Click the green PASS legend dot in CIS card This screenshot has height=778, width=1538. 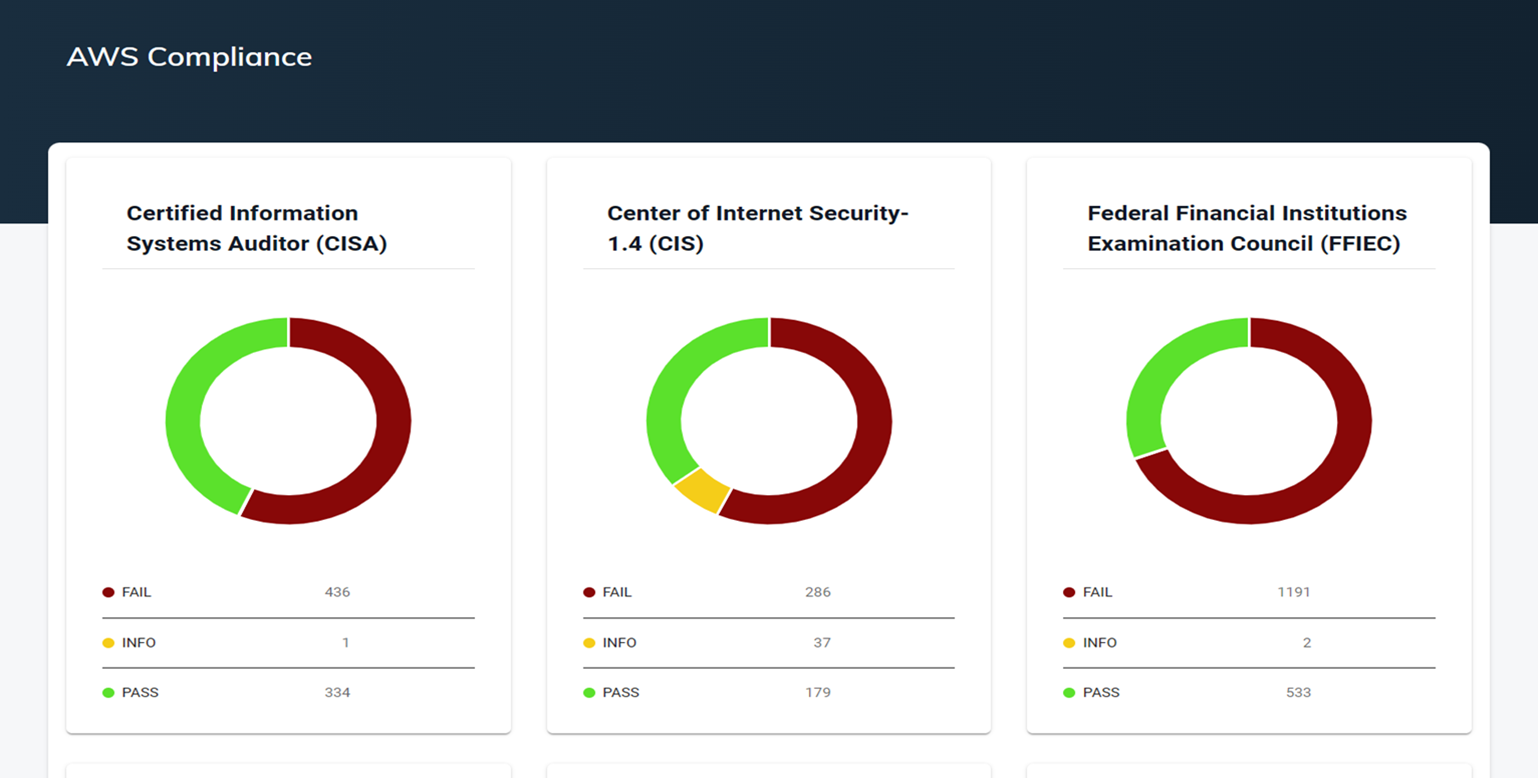click(x=589, y=692)
